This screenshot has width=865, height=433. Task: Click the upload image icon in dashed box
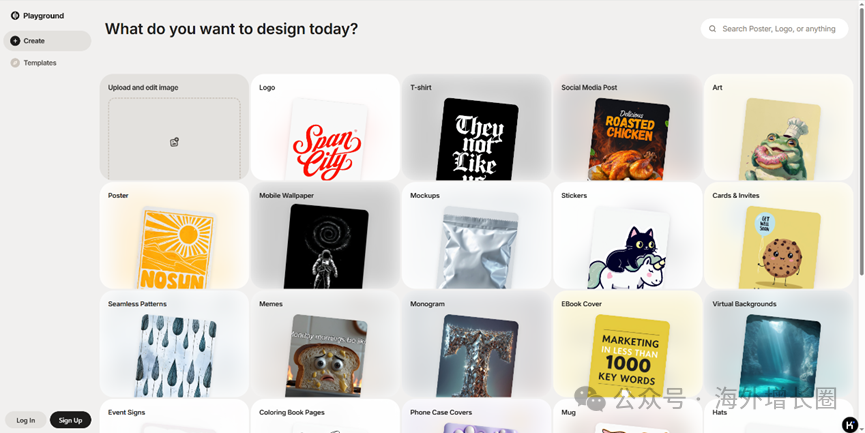click(x=174, y=142)
